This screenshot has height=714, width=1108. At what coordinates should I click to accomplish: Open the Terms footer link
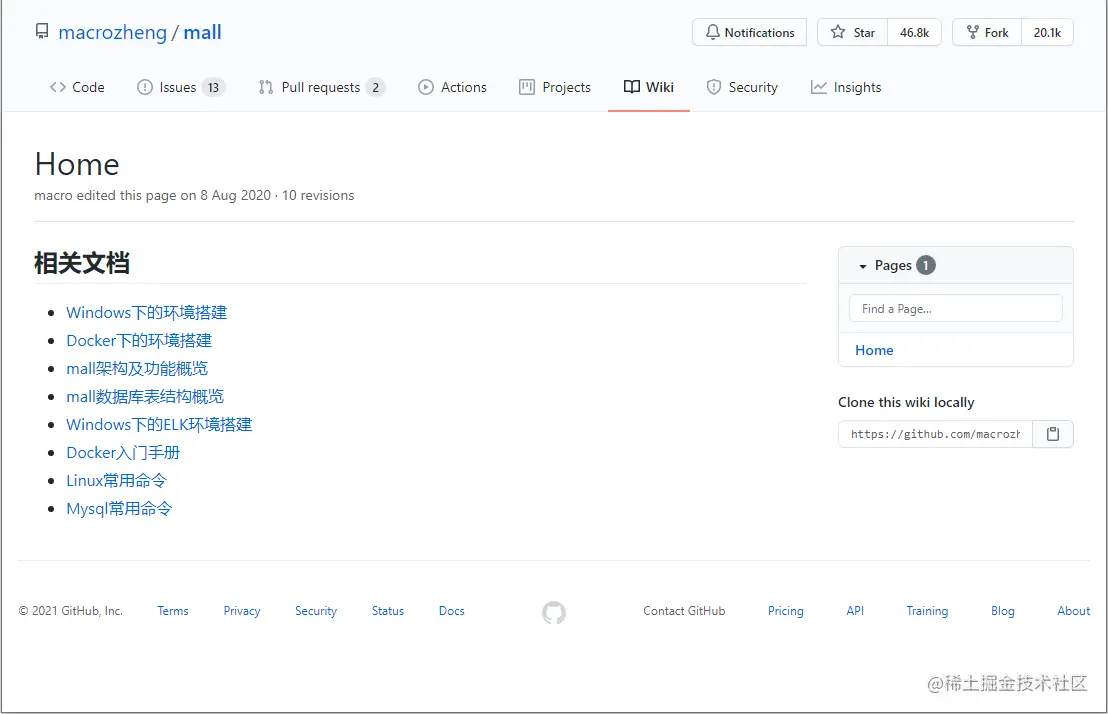pyautogui.click(x=173, y=611)
